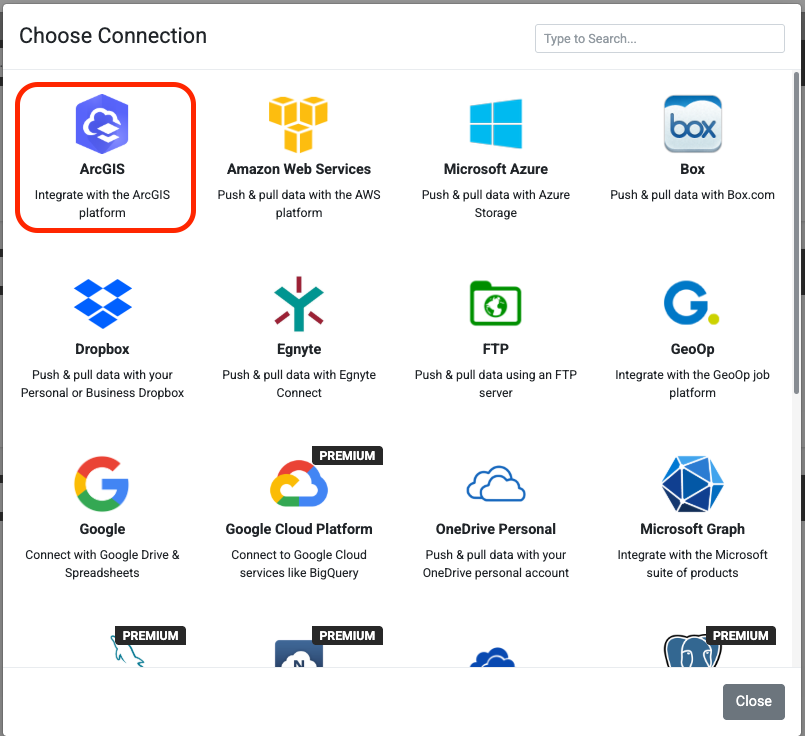805x736 pixels.
Task: Pick the OneDrive Personal cloud icon
Action: click(495, 483)
